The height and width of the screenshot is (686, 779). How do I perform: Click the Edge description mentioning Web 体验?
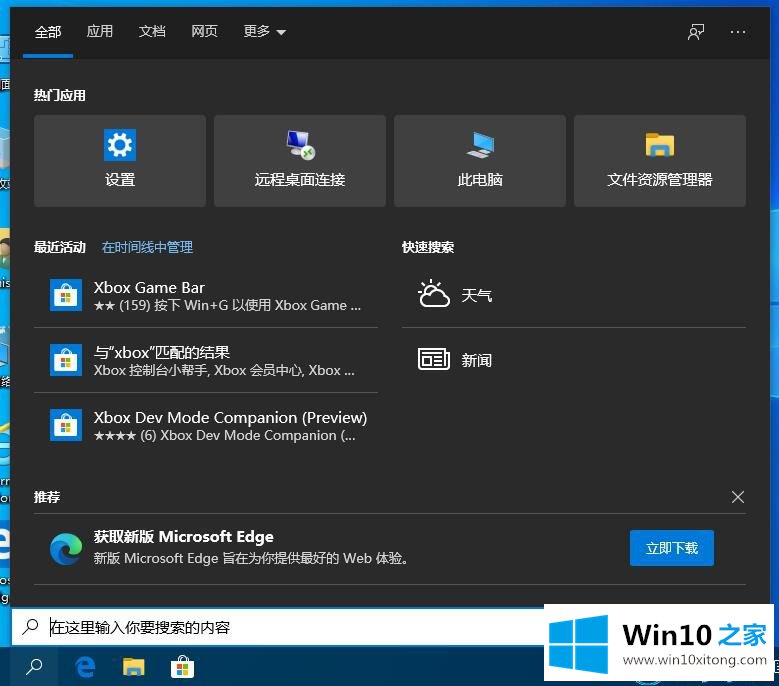click(251, 558)
